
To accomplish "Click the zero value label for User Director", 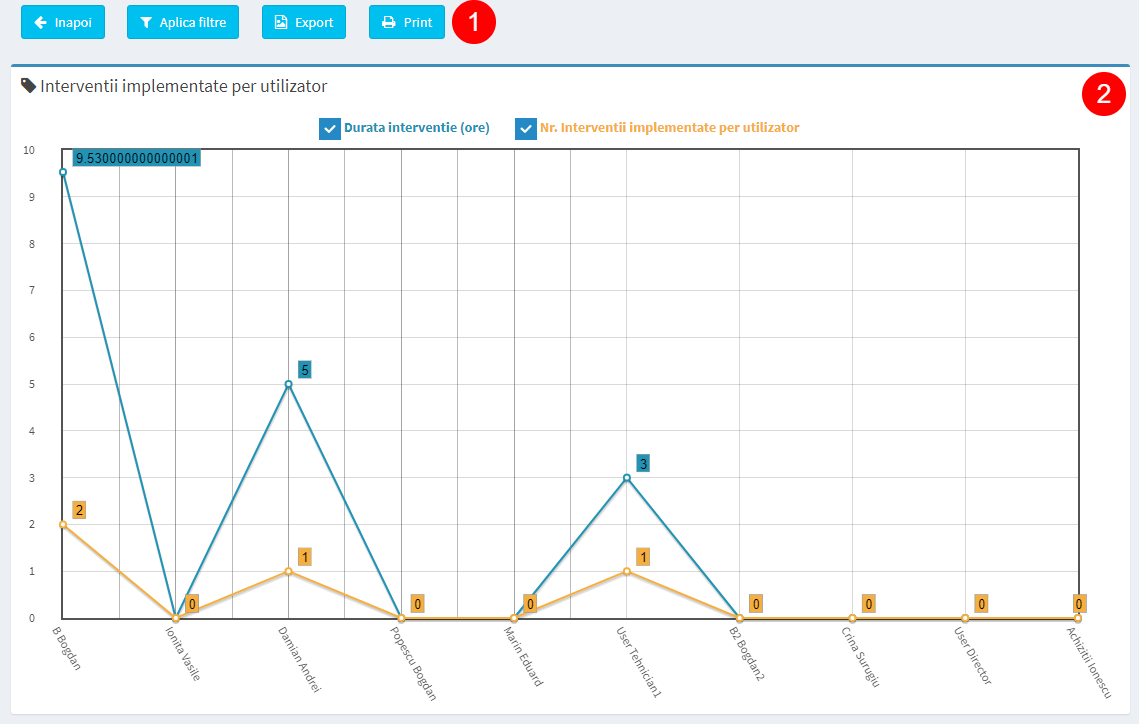I will [x=981, y=603].
